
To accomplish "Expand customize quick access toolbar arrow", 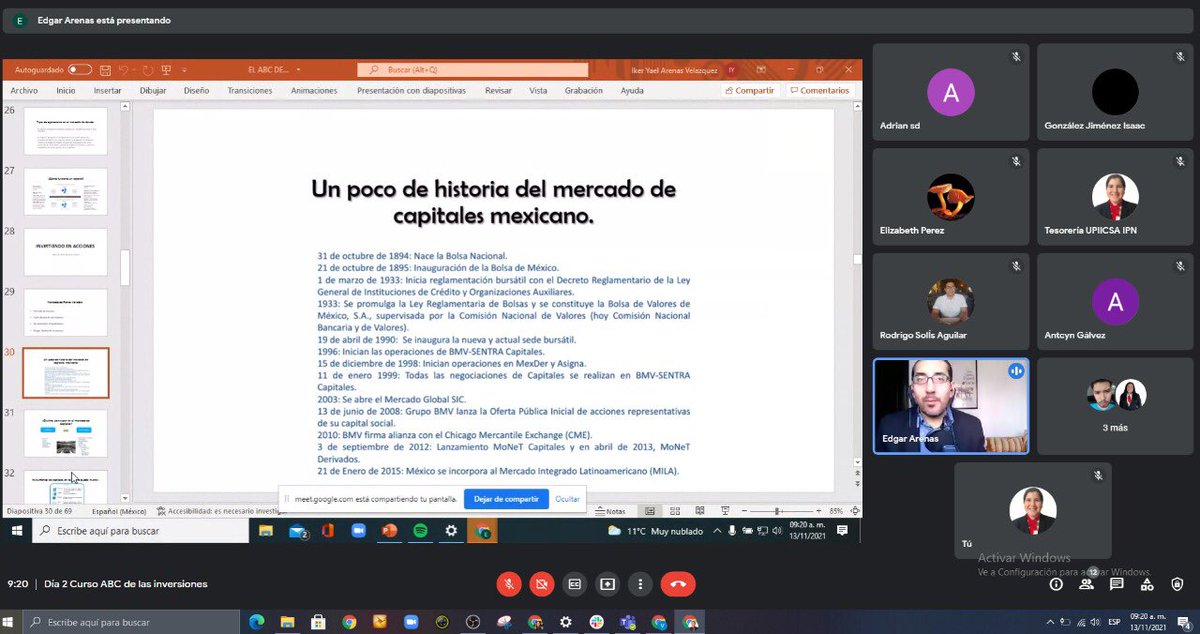I will coord(184,70).
